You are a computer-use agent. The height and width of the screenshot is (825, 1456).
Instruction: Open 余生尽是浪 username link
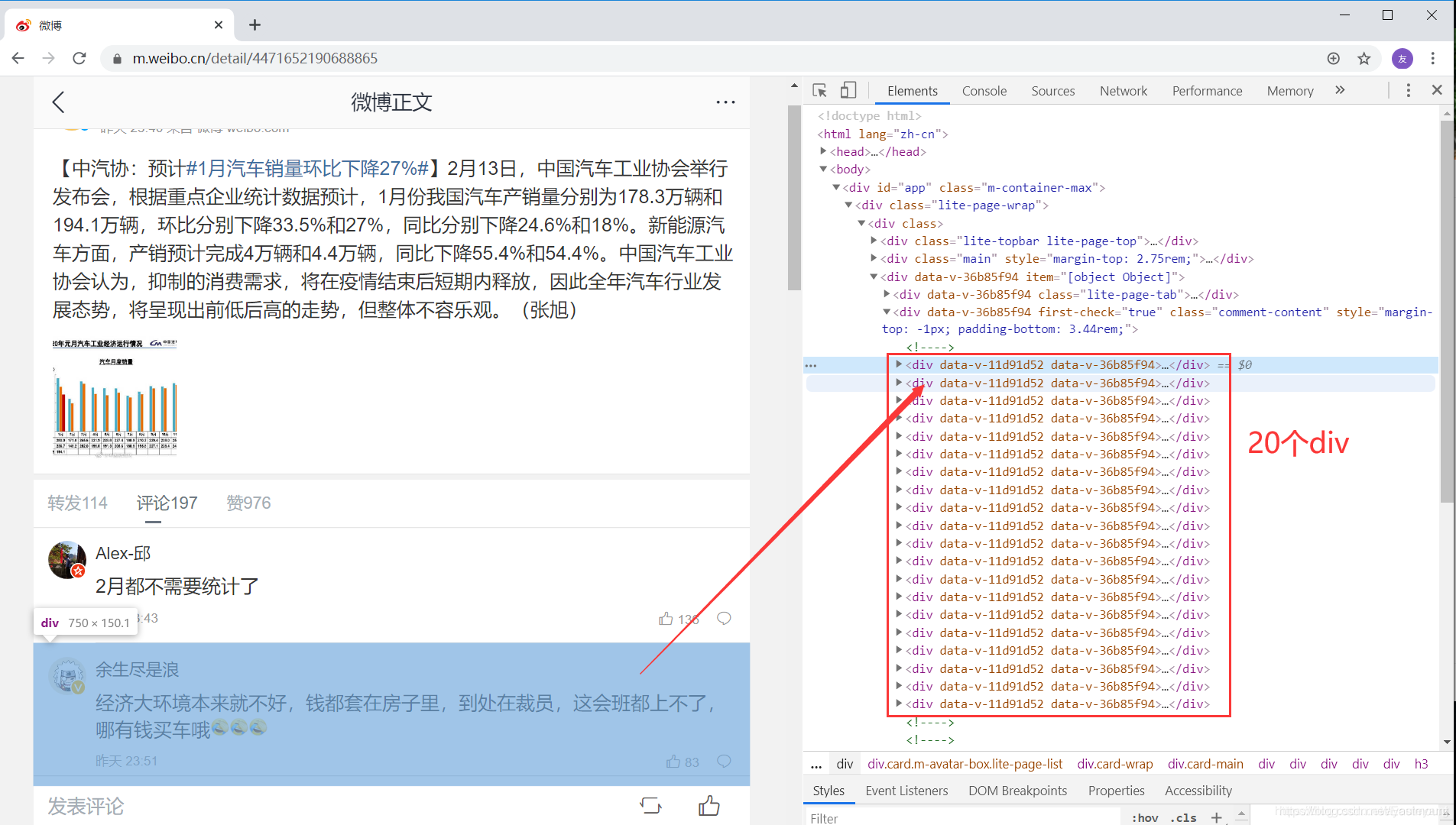click(x=138, y=670)
